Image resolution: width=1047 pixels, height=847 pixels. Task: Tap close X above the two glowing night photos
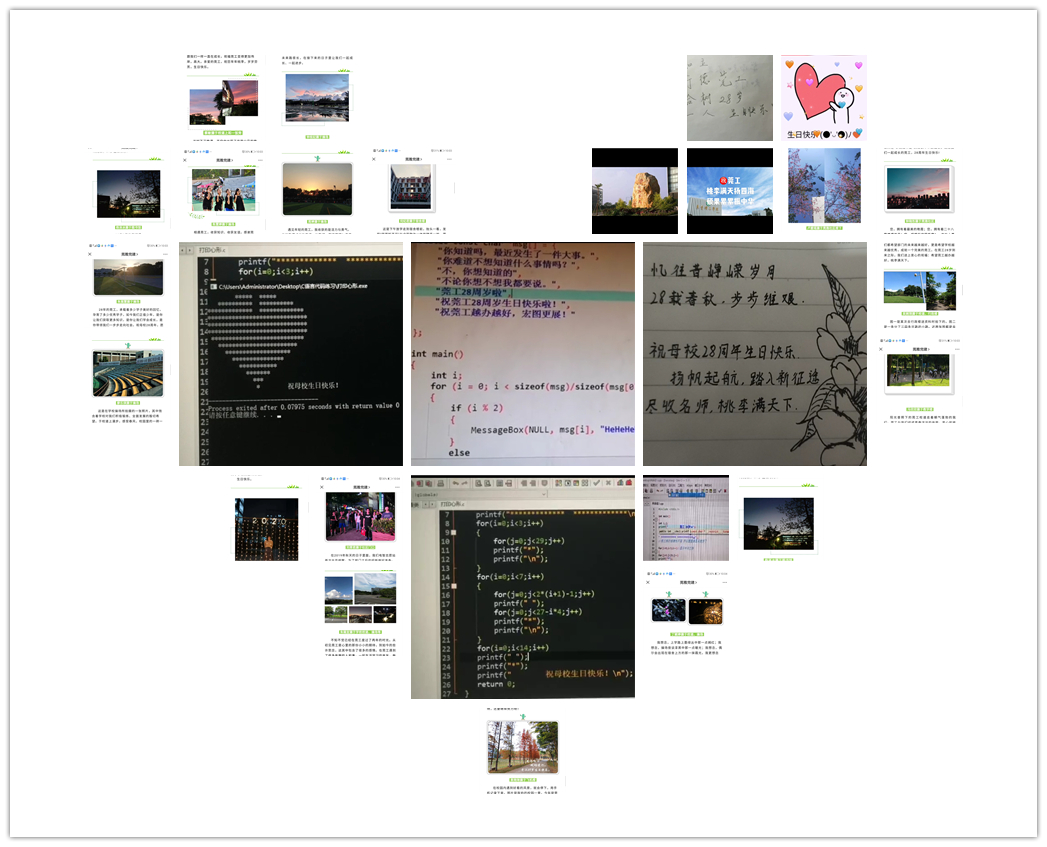648,582
